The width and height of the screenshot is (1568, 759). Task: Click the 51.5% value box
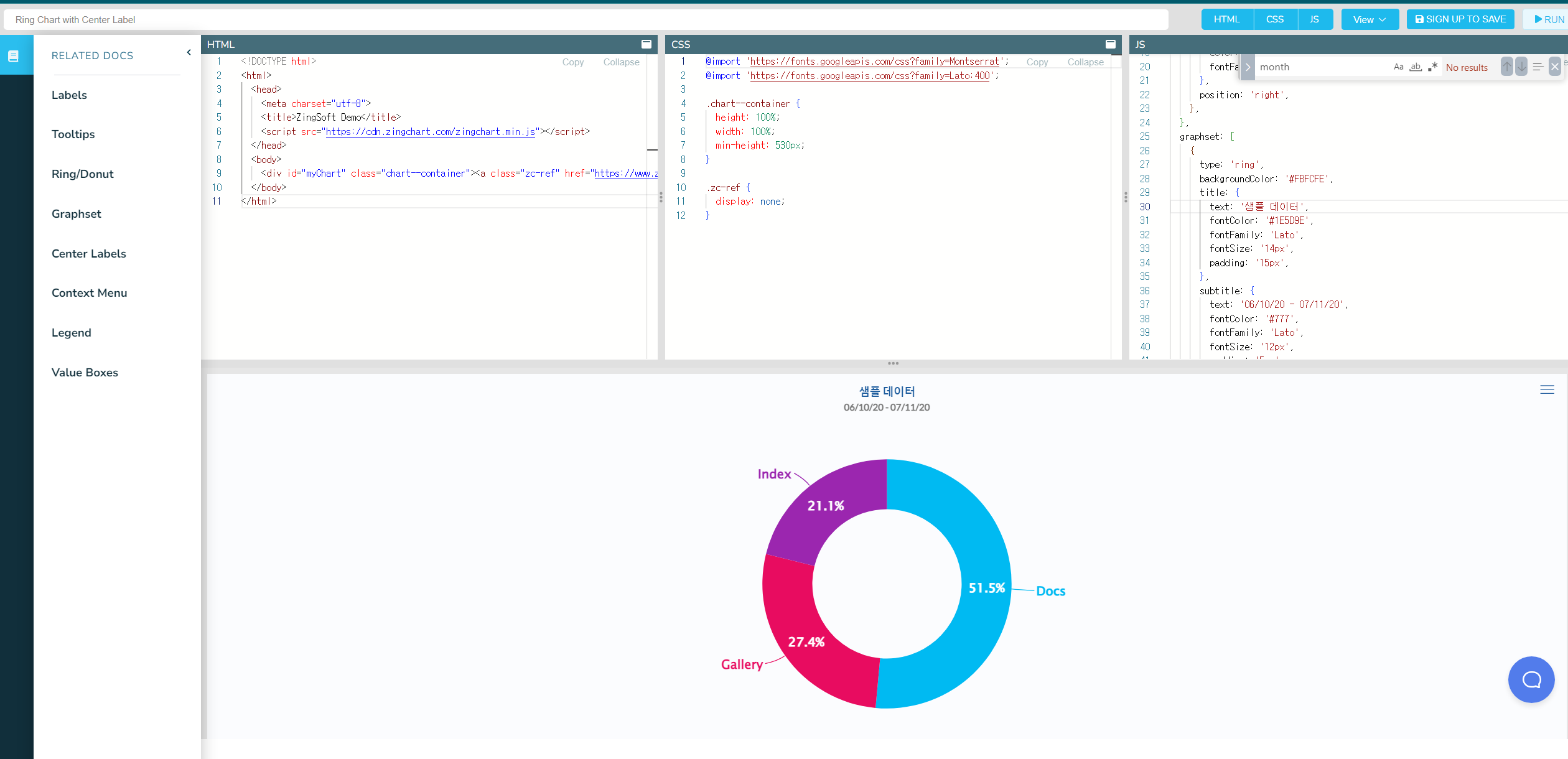986,588
